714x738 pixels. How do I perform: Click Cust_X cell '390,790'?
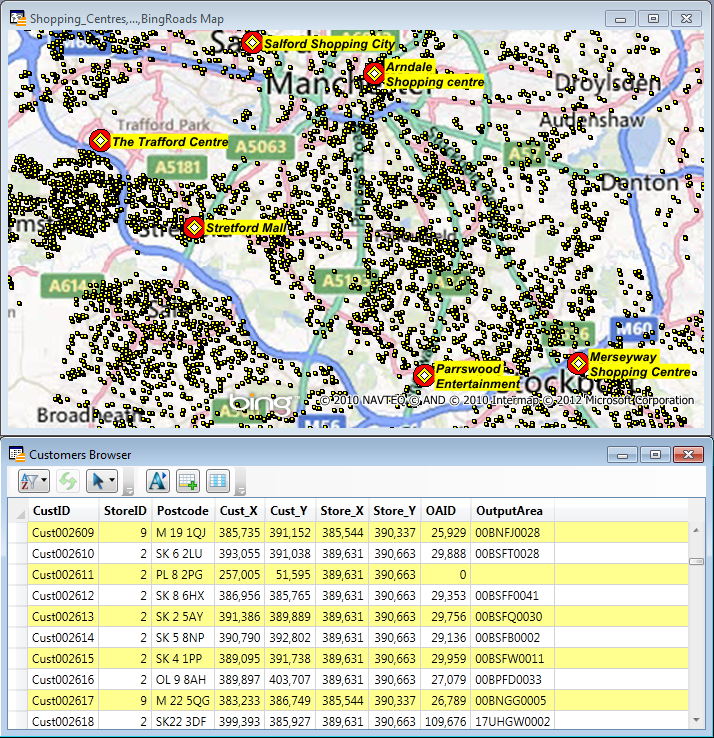239,637
